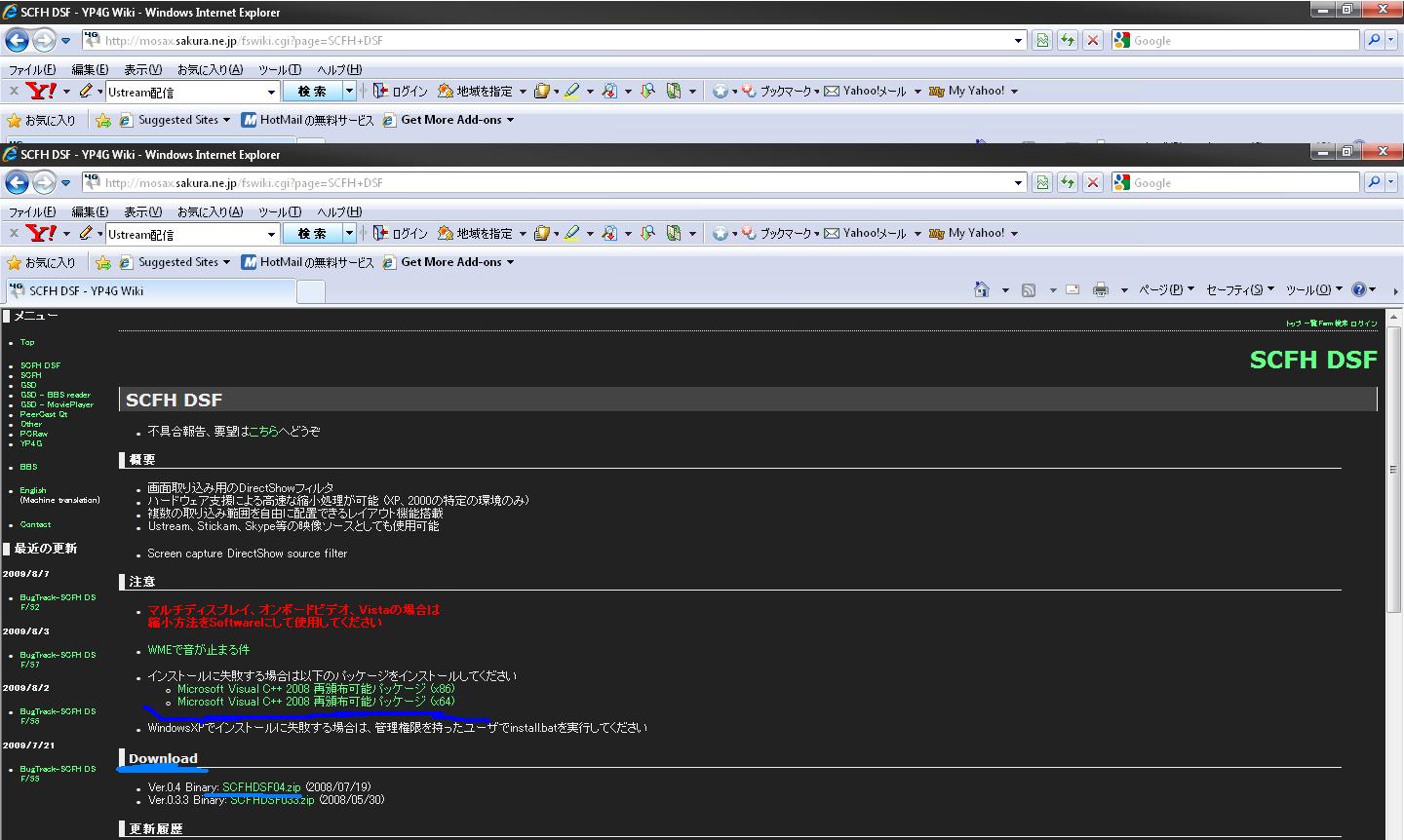This screenshot has height=840, width=1404.
Task: Download SCFHDSF033.zip
Action: [x=273, y=800]
